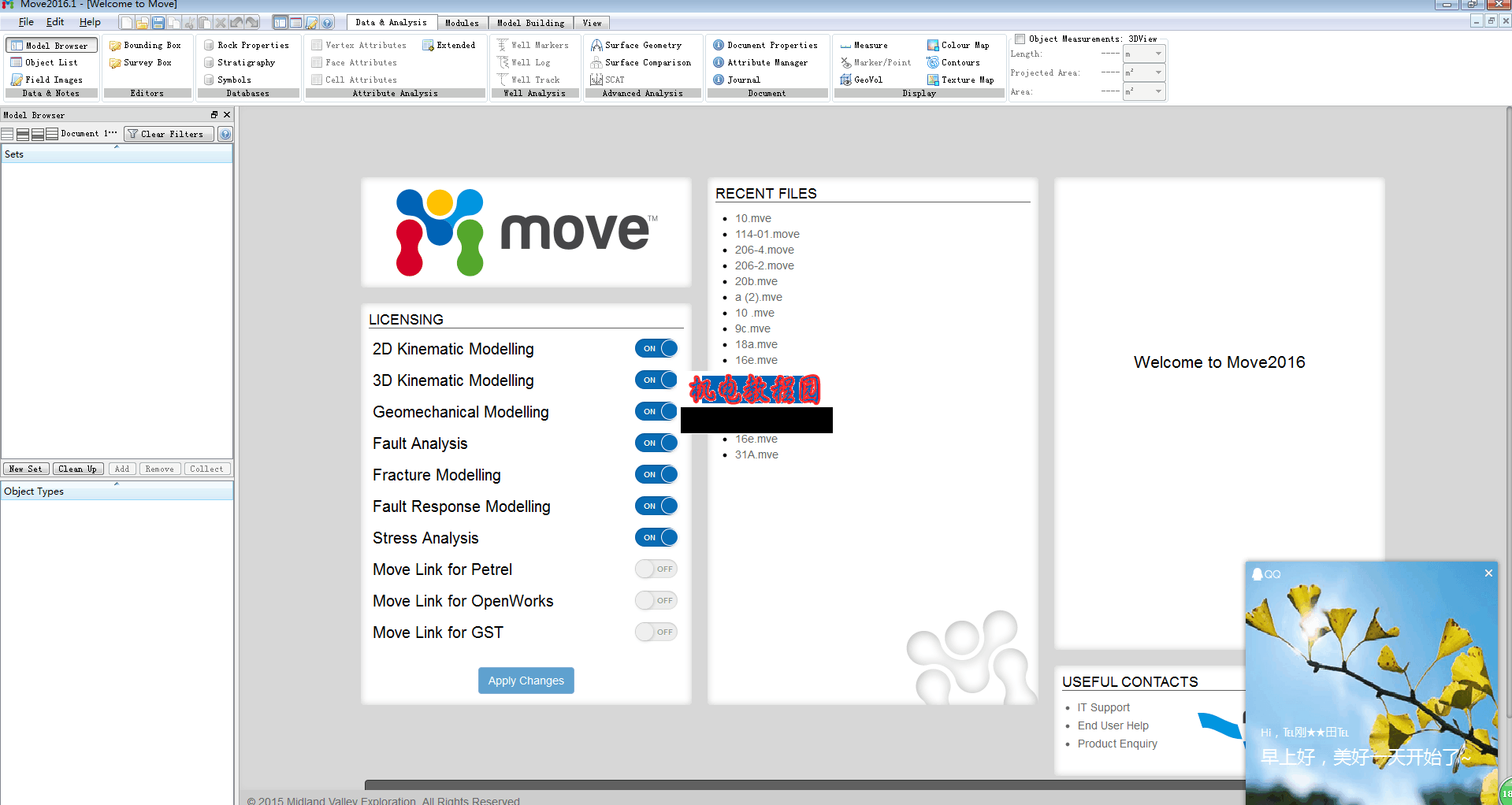Open the Symbols database

[228, 80]
